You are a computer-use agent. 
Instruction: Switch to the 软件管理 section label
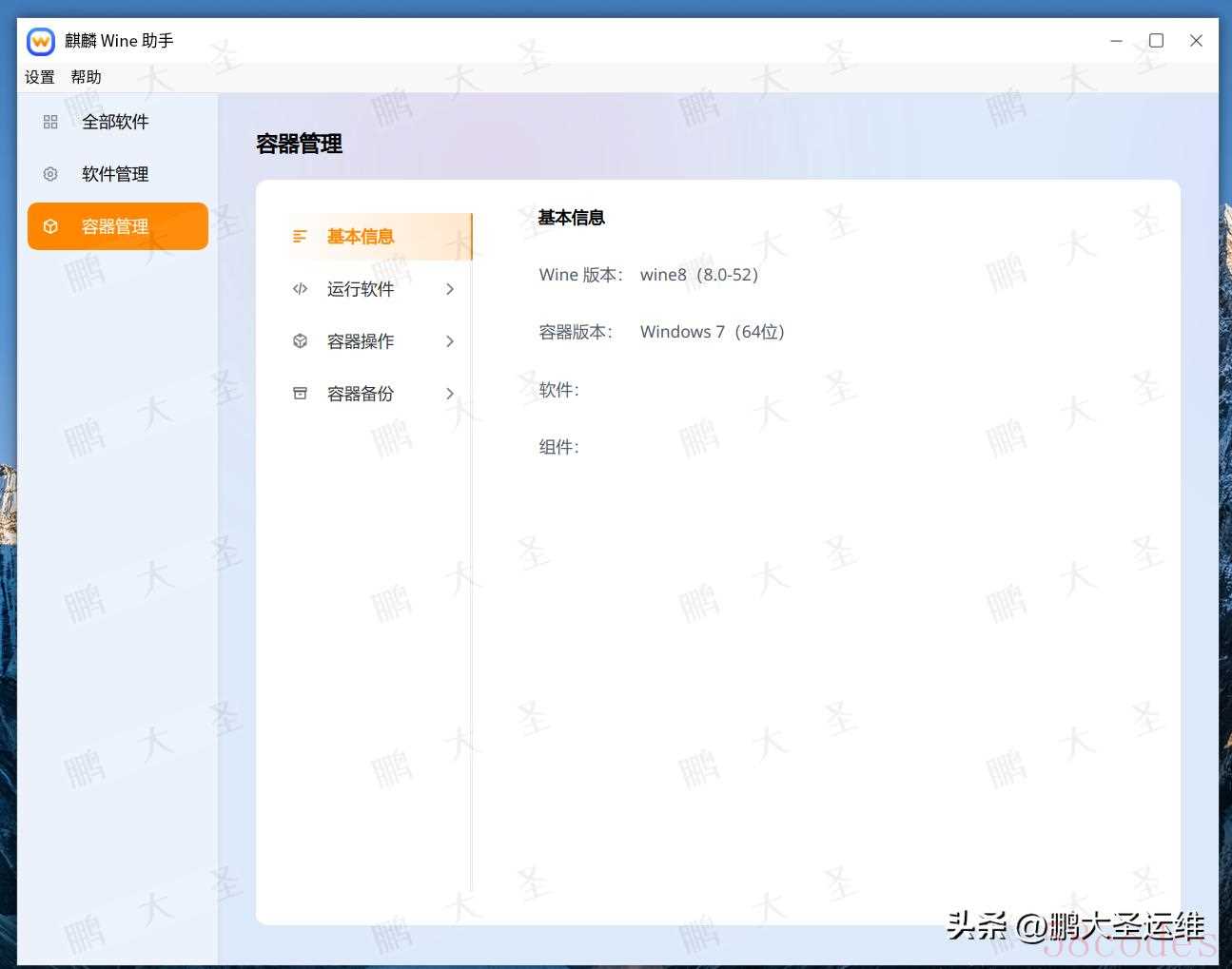[115, 174]
